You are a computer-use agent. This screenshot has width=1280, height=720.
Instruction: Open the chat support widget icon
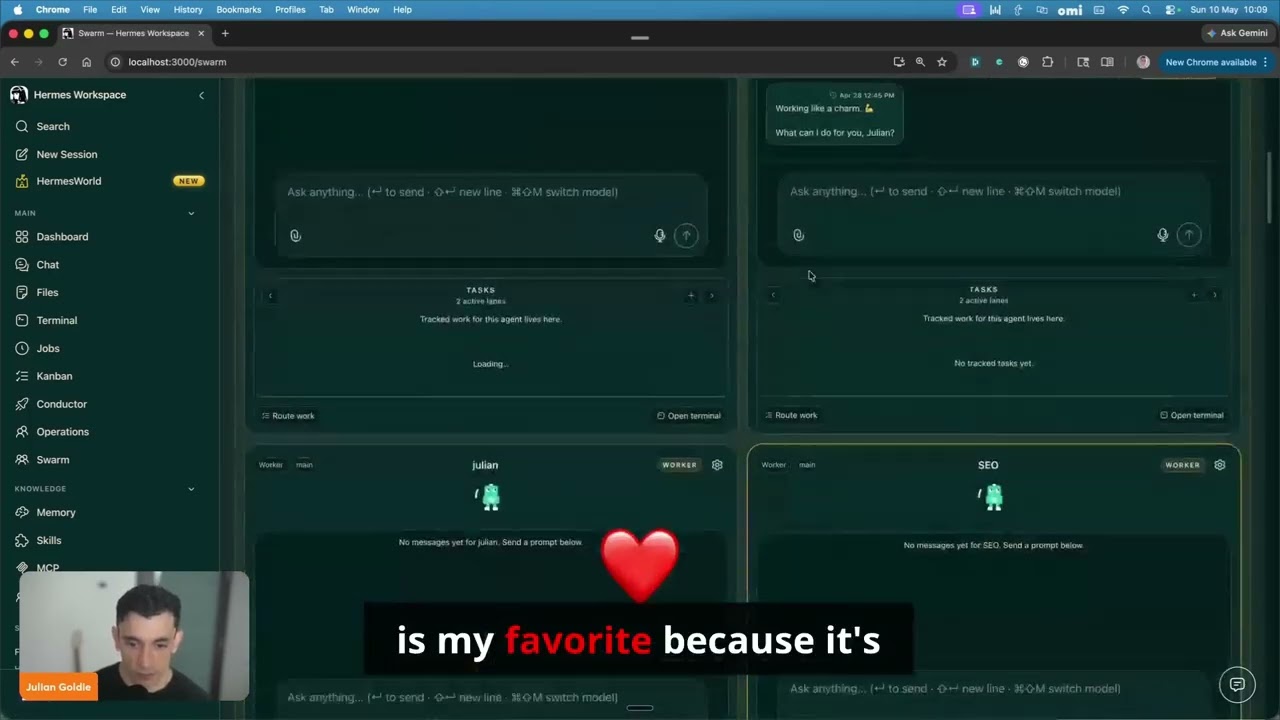[x=1237, y=685]
